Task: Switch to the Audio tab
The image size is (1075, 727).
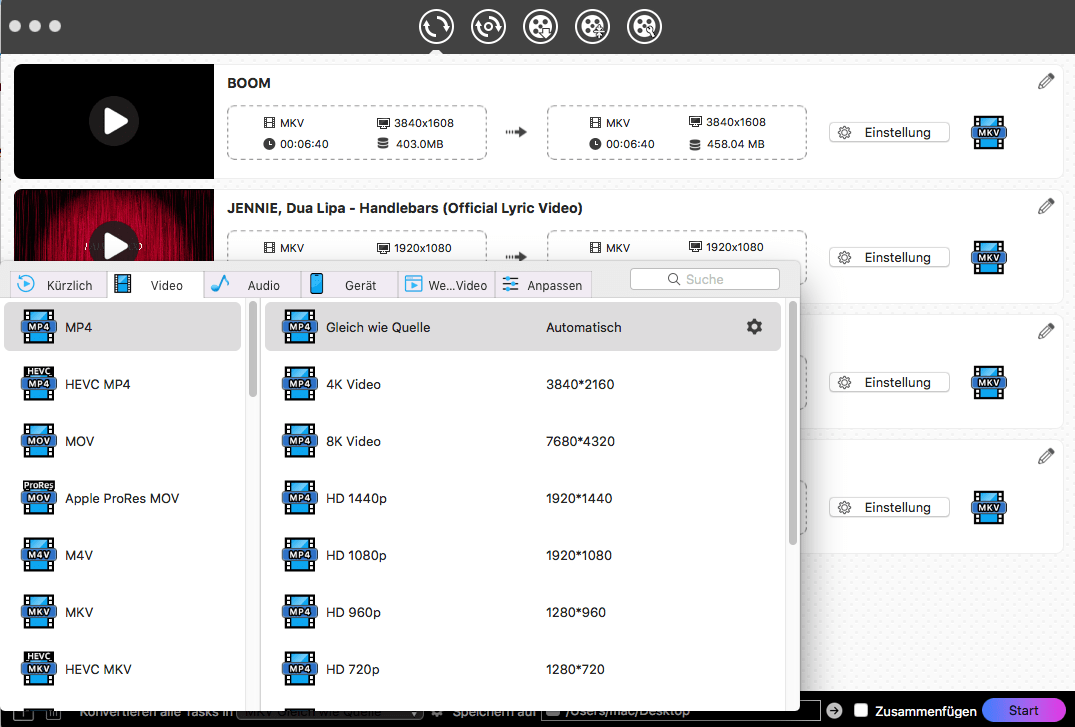Action: 252,285
